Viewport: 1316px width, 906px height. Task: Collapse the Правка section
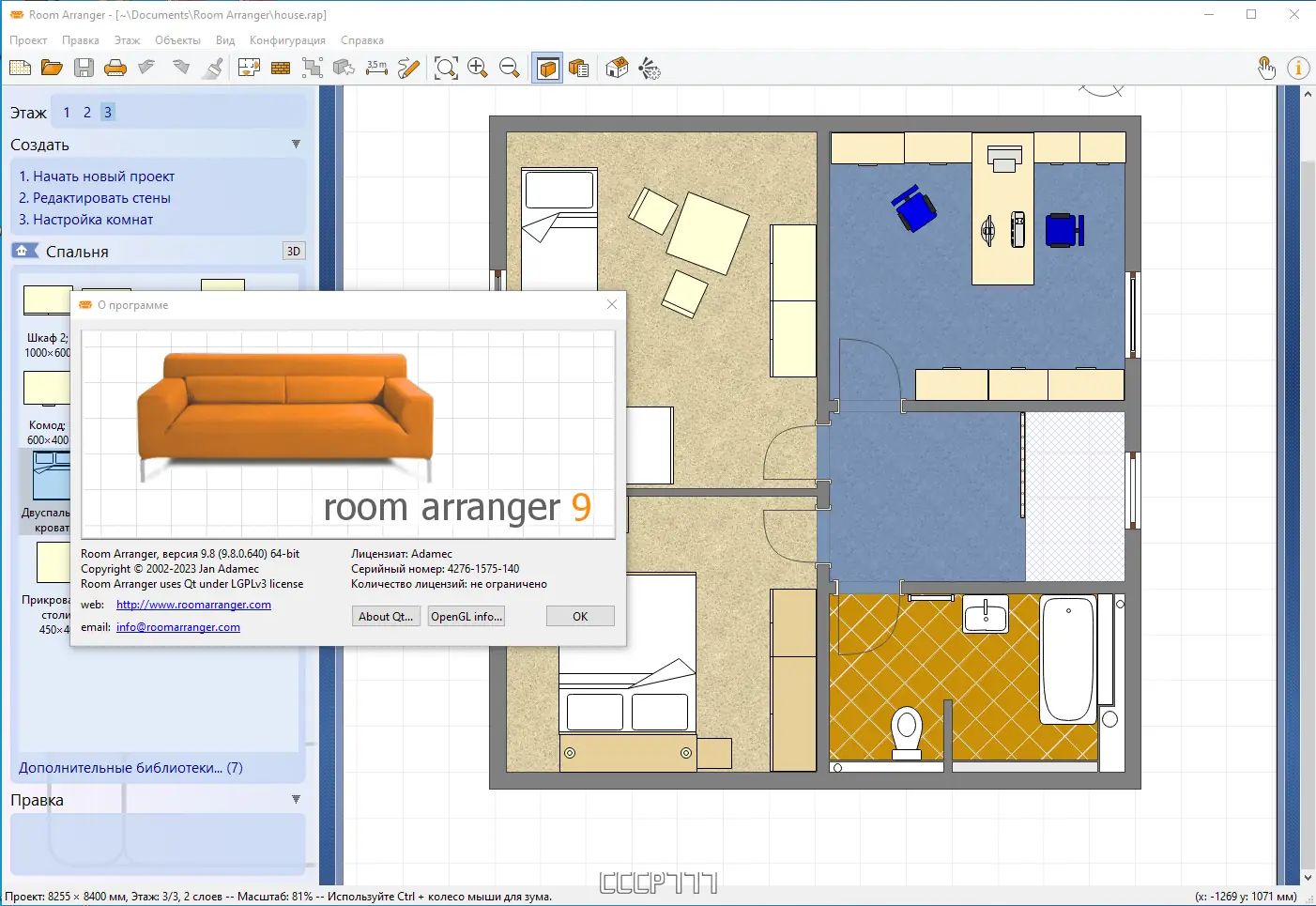coord(296,799)
